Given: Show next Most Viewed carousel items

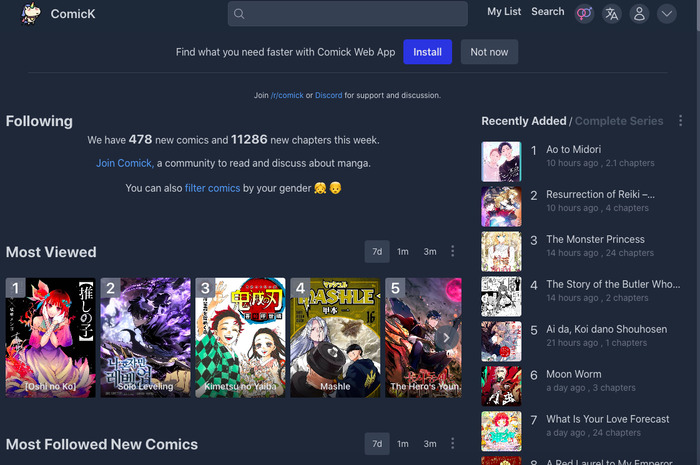Looking at the screenshot, I should click(x=446, y=338).
